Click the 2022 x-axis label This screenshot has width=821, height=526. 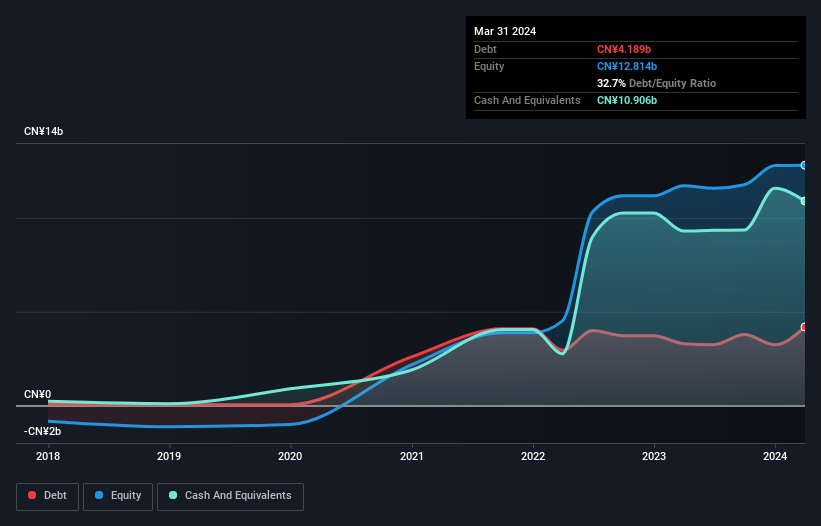[533, 456]
